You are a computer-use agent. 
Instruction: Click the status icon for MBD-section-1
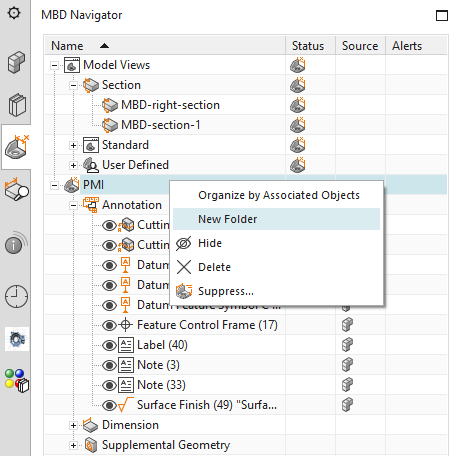(298, 125)
